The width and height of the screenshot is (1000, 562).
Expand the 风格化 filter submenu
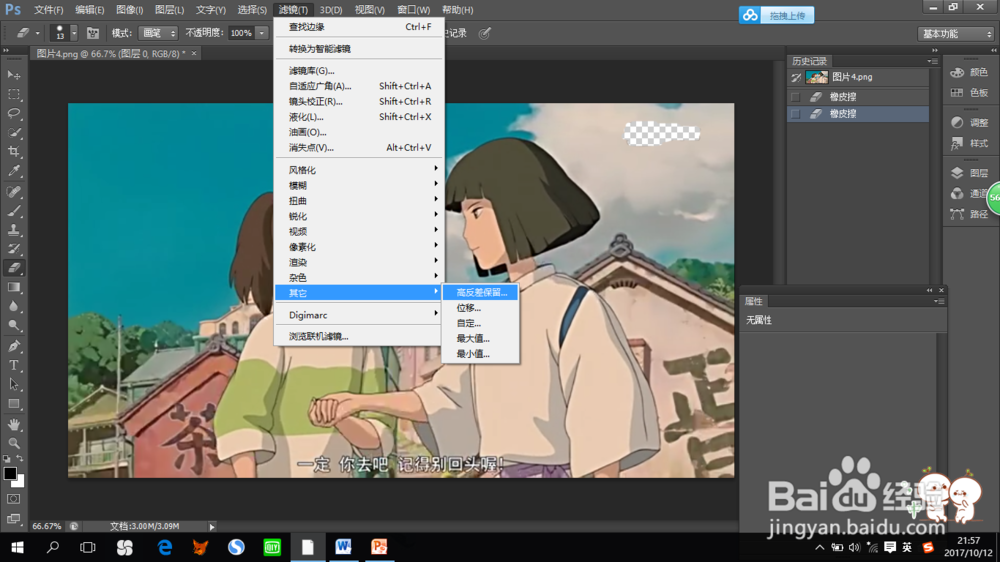tap(358, 170)
